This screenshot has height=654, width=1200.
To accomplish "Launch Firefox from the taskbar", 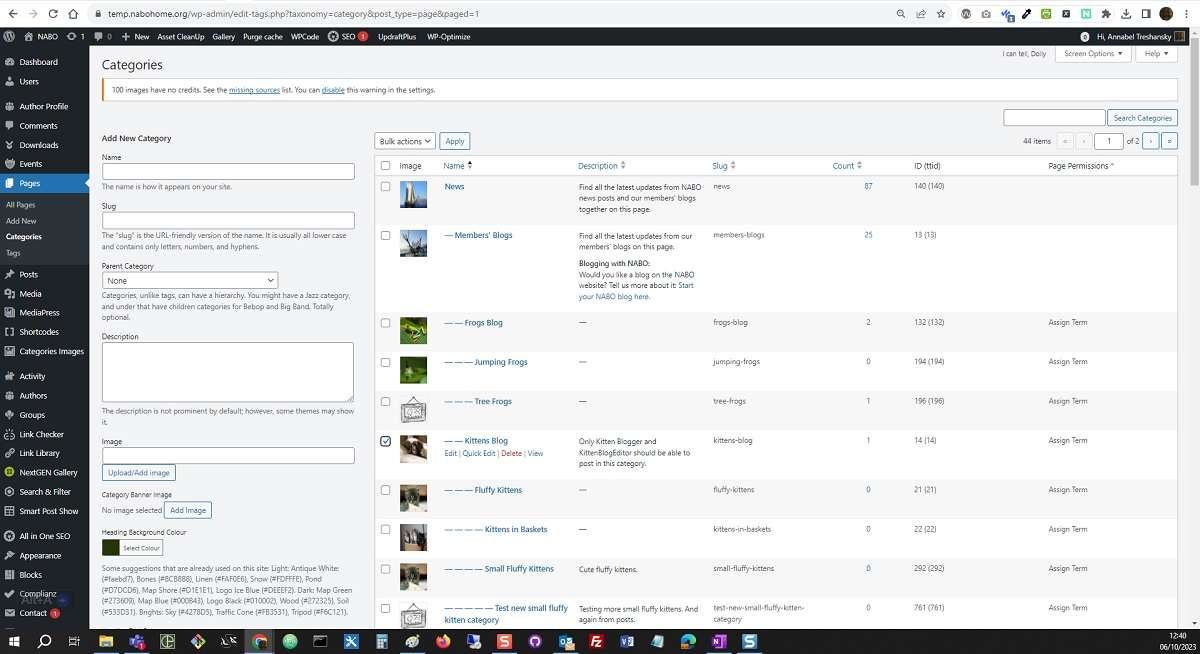I will coord(442,643).
